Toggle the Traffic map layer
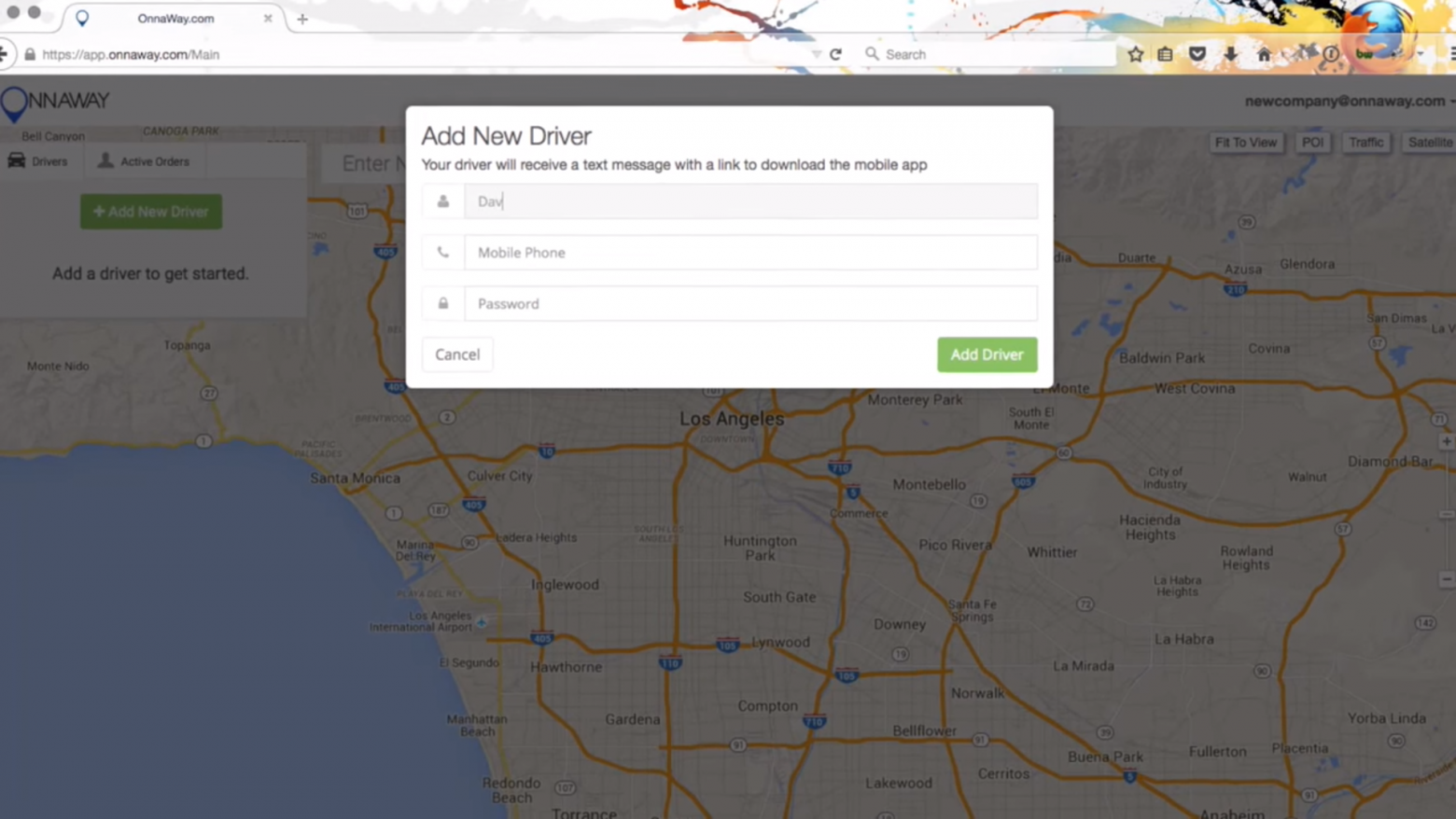Image resolution: width=1456 pixels, height=819 pixels. [1365, 142]
